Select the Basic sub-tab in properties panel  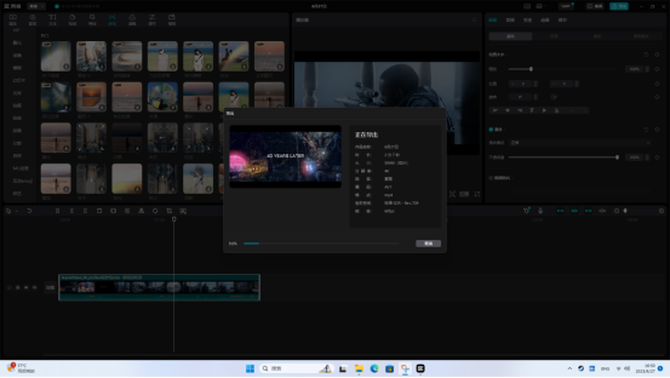pyautogui.click(x=510, y=36)
